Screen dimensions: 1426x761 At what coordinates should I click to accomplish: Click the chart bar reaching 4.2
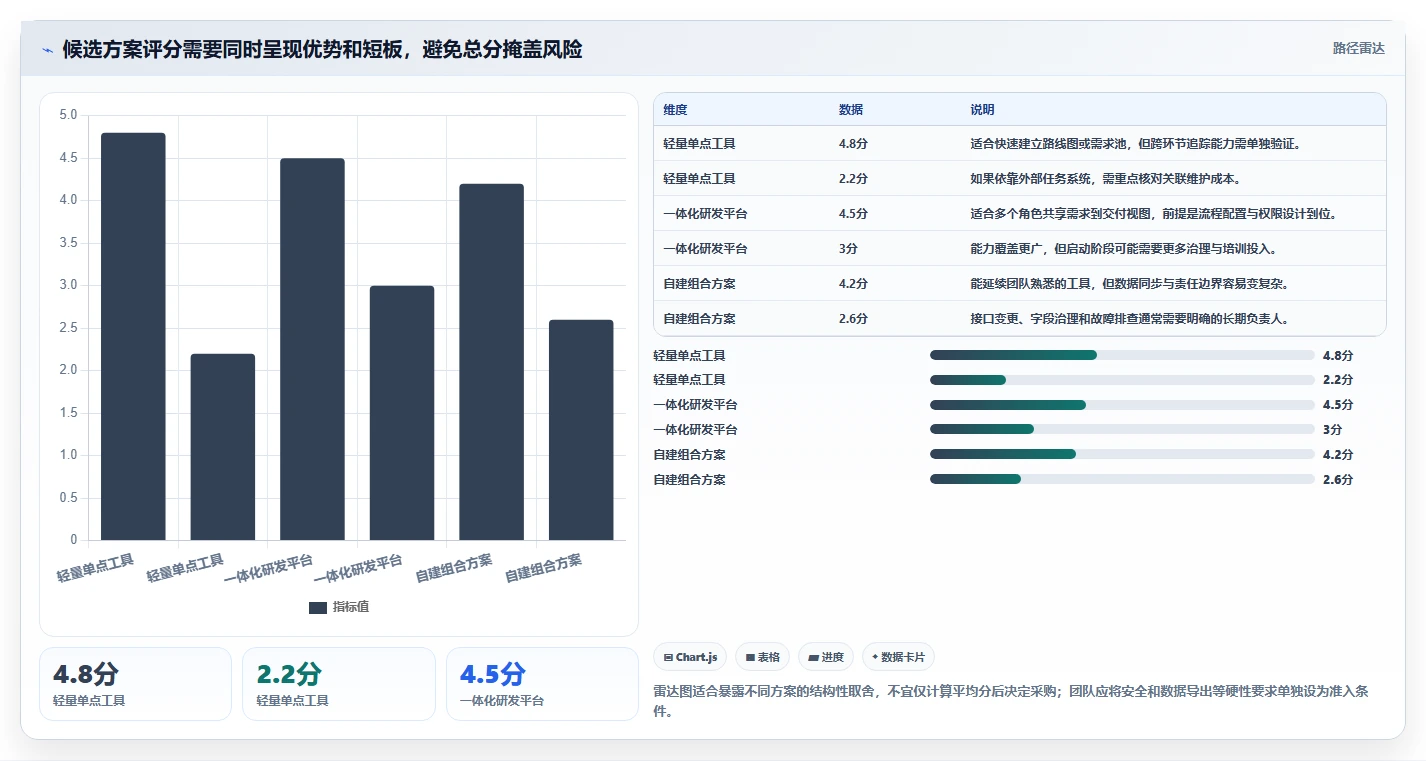click(x=491, y=362)
